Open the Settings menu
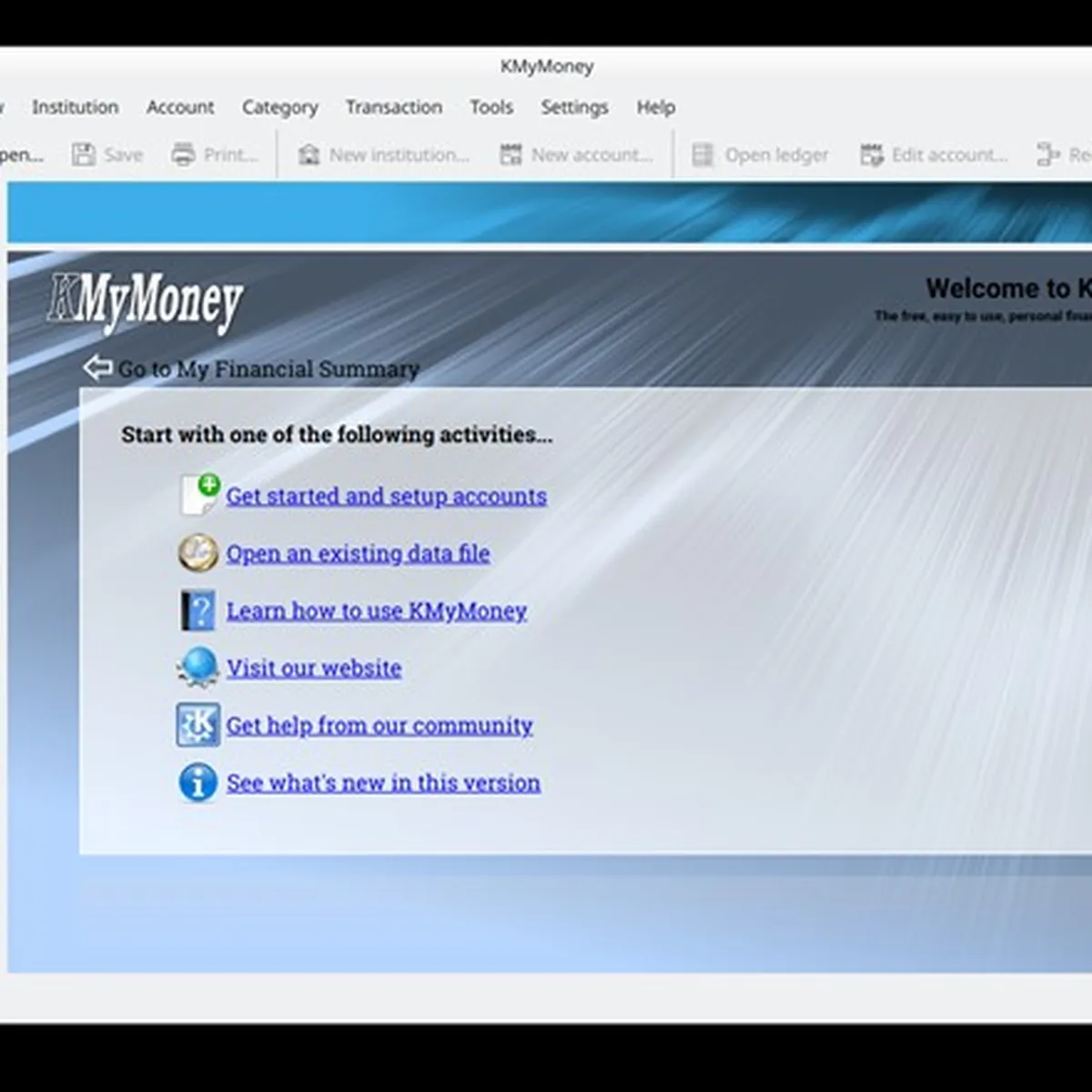1092x1092 pixels. (x=574, y=107)
